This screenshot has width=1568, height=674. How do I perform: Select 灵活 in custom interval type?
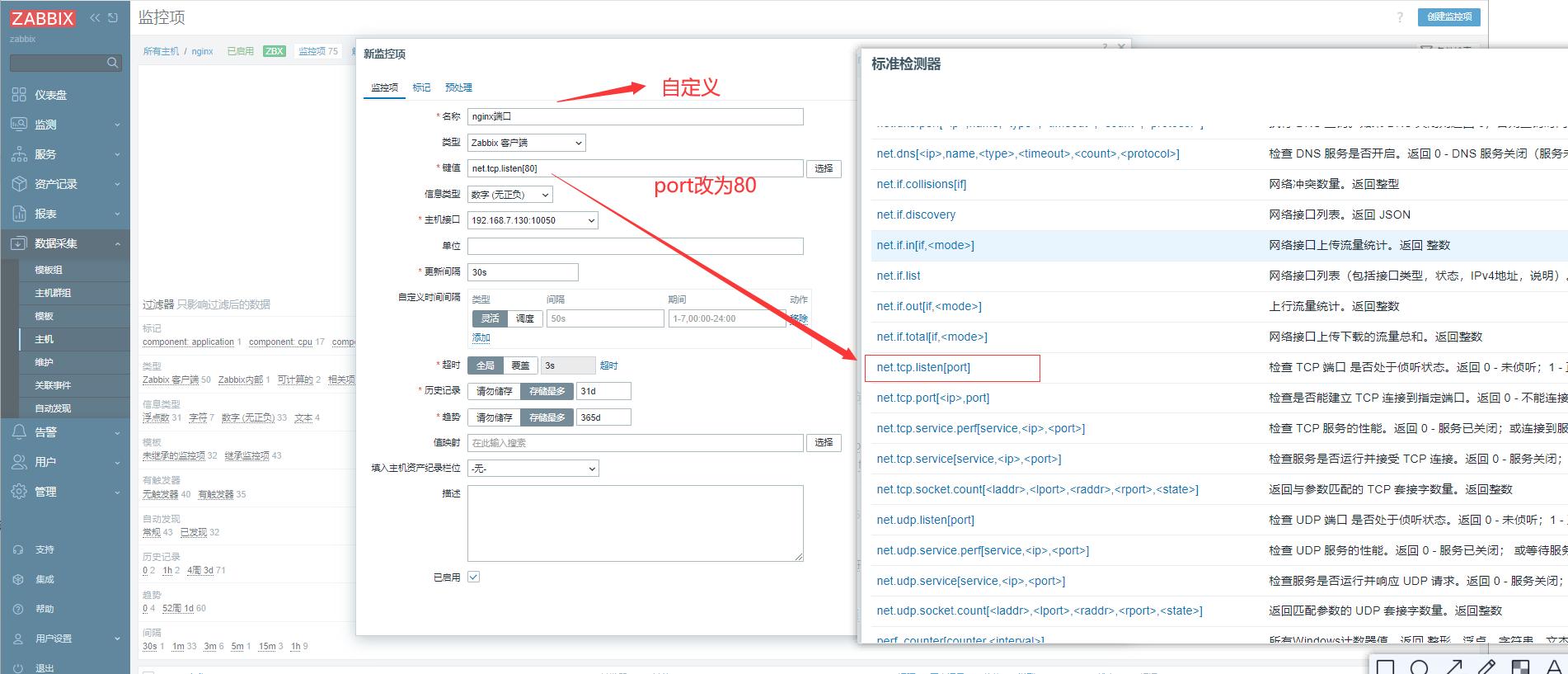(491, 318)
